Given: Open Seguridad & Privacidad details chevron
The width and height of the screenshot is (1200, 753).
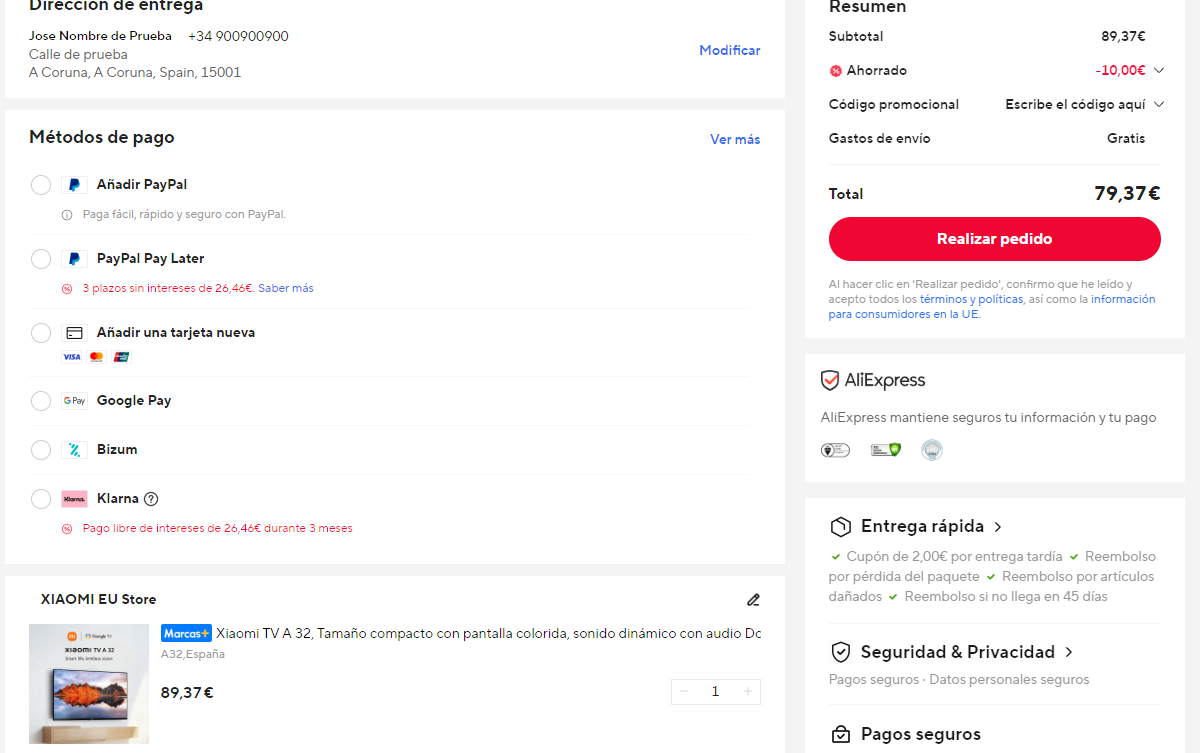Looking at the screenshot, I should (x=1069, y=652).
